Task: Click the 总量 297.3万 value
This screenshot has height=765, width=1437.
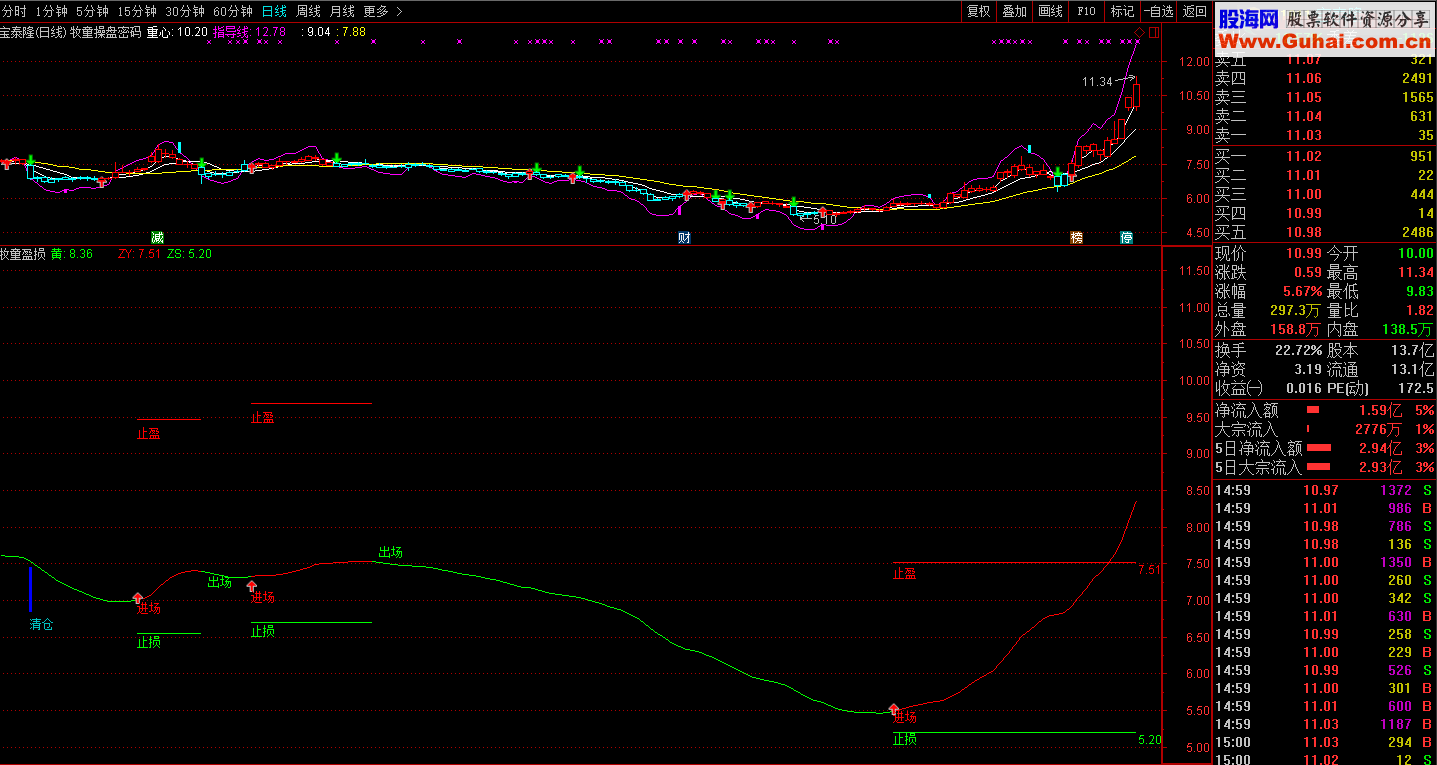Action: pyautogui.click(x=1296, y=310)
